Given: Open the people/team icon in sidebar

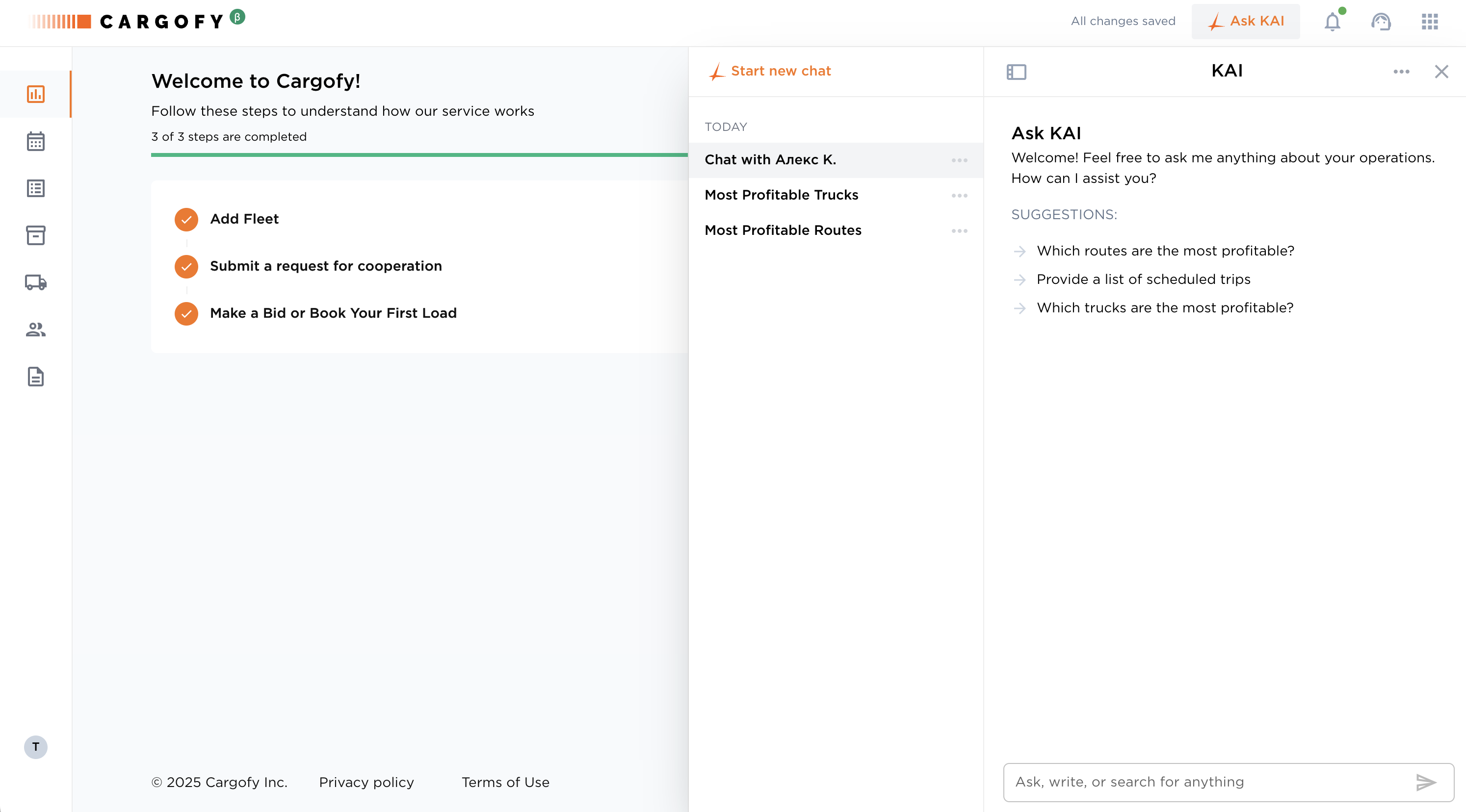Looking at the screenshot, I should pyautogui.click(x=35, y=329).
